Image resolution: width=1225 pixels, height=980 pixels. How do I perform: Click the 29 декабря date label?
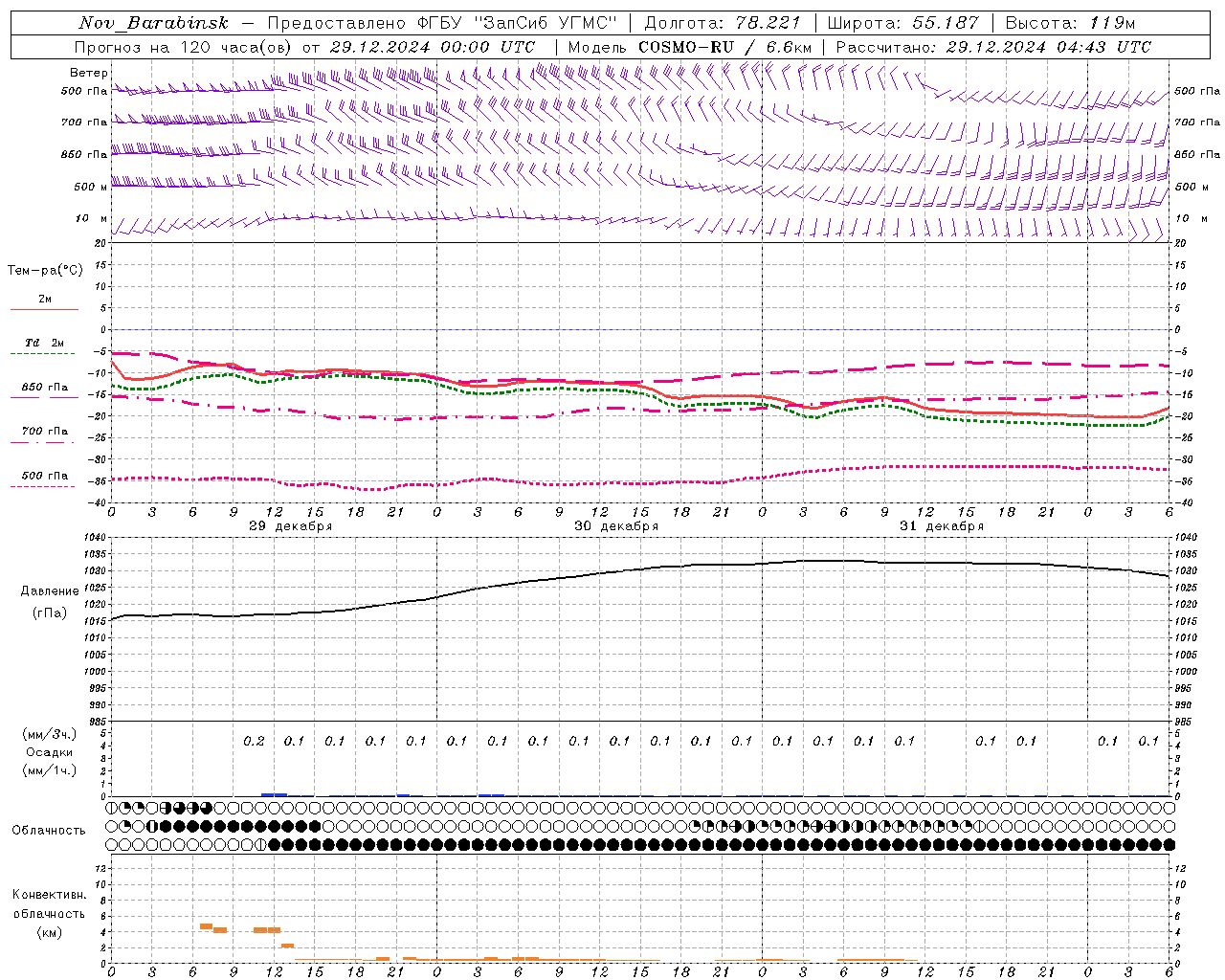tap(291, 526)
